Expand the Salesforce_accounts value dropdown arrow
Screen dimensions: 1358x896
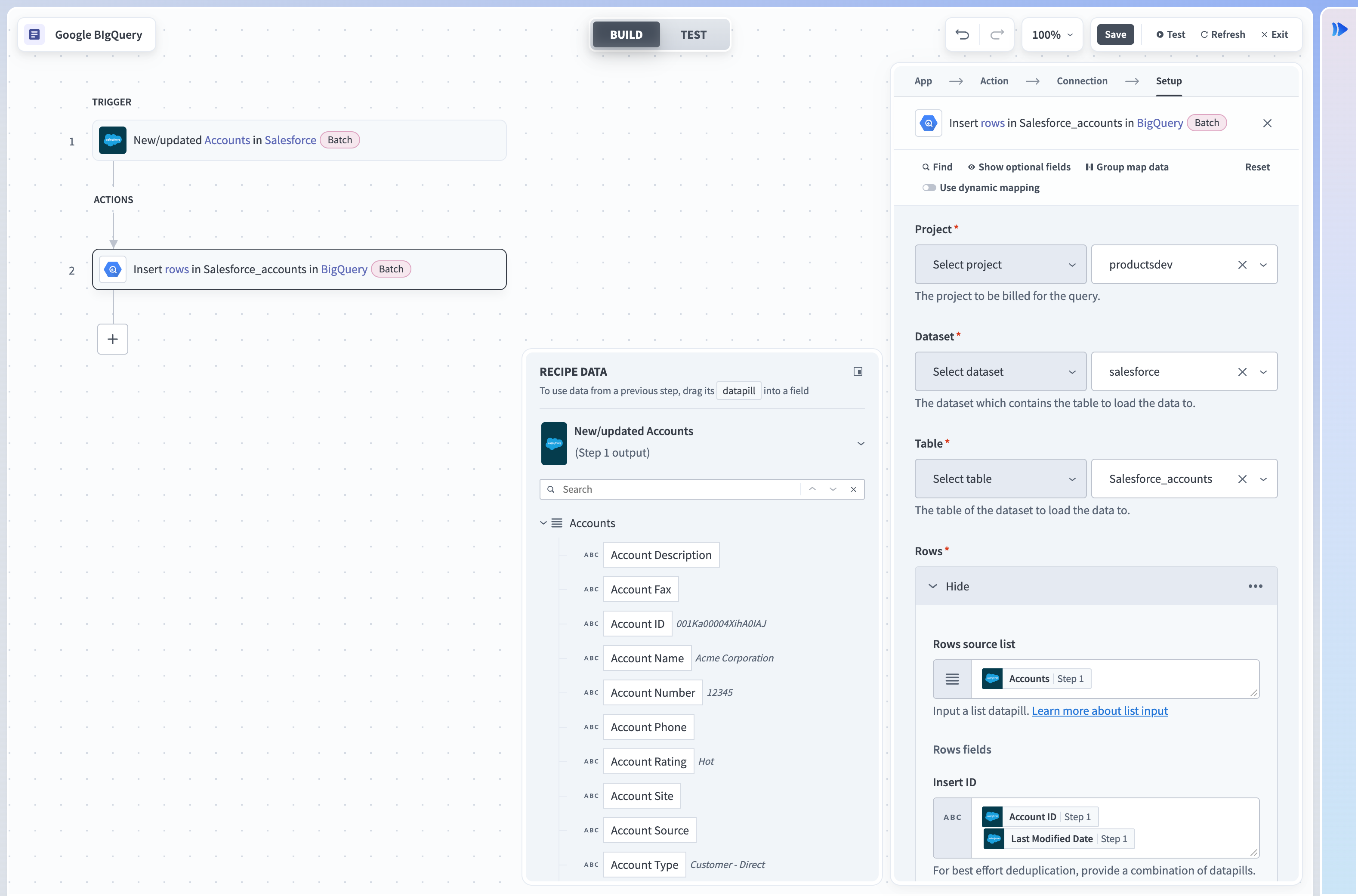(1263, 479)
